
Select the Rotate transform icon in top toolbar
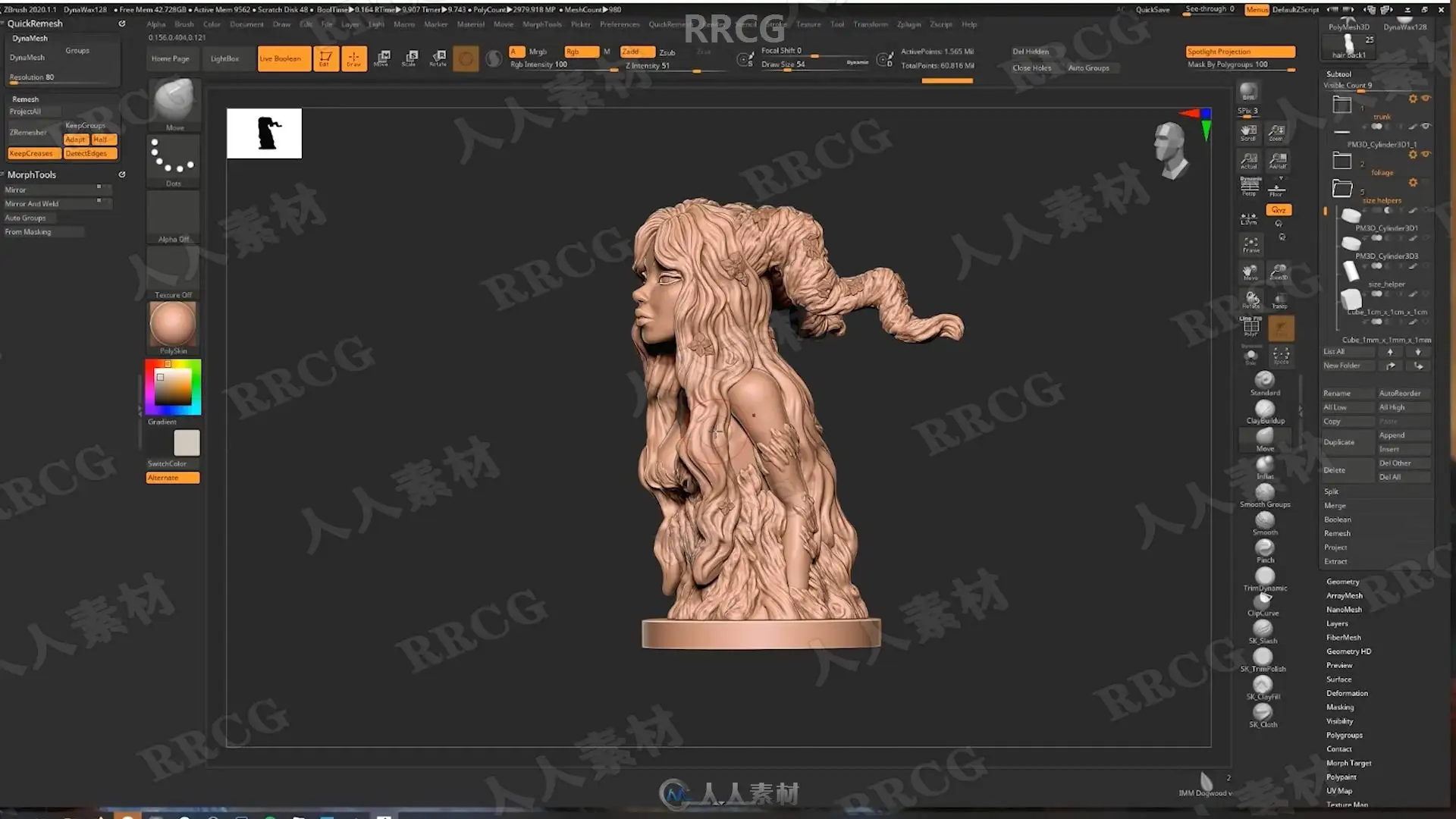438,58
